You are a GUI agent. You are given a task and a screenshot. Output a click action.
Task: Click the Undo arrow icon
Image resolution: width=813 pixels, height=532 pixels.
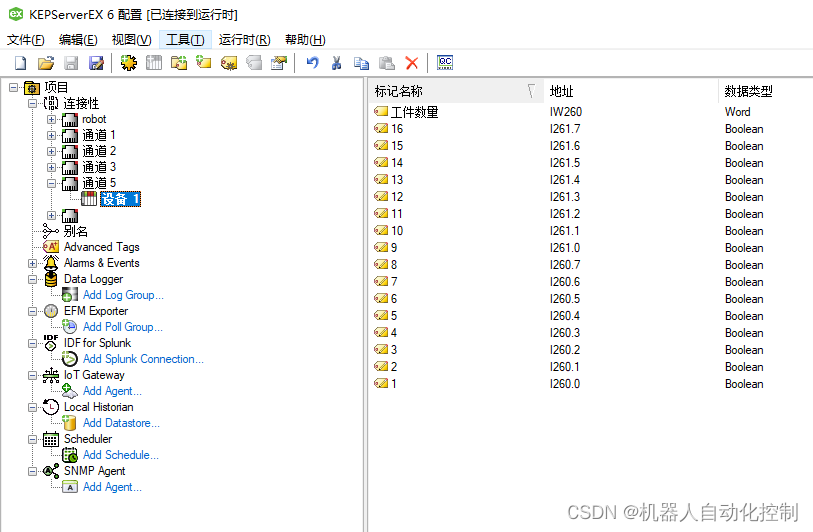[312, 63]
